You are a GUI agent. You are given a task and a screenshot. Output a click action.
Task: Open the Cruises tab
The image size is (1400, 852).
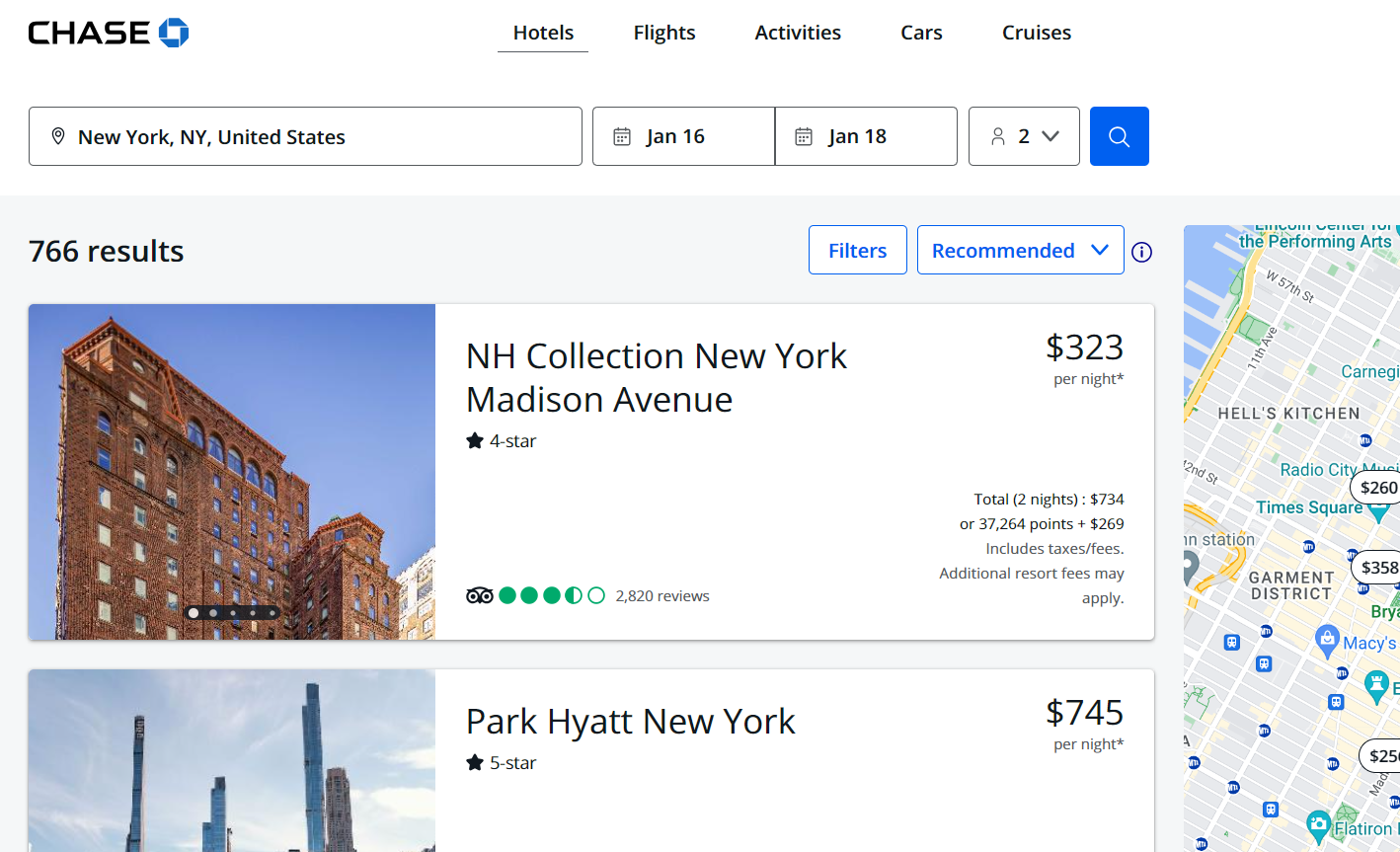click(x=1036, y=33)
